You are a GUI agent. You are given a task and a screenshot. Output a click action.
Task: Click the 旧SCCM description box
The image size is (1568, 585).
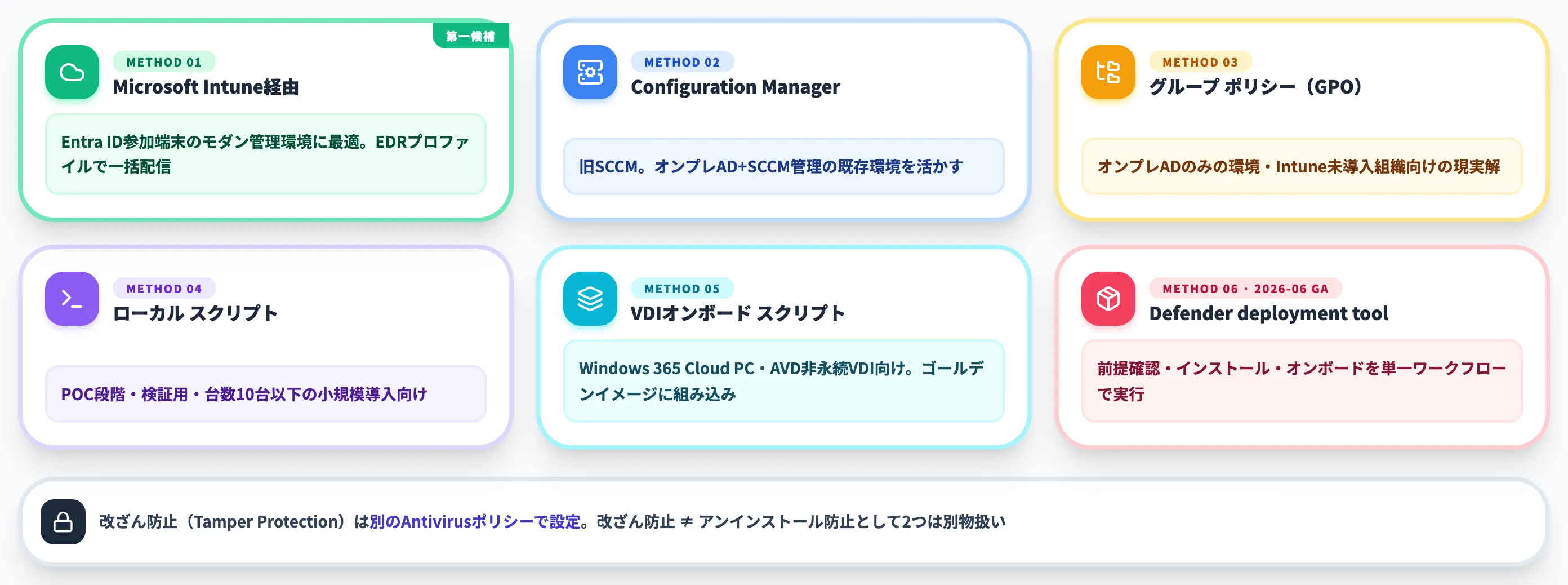783,166
